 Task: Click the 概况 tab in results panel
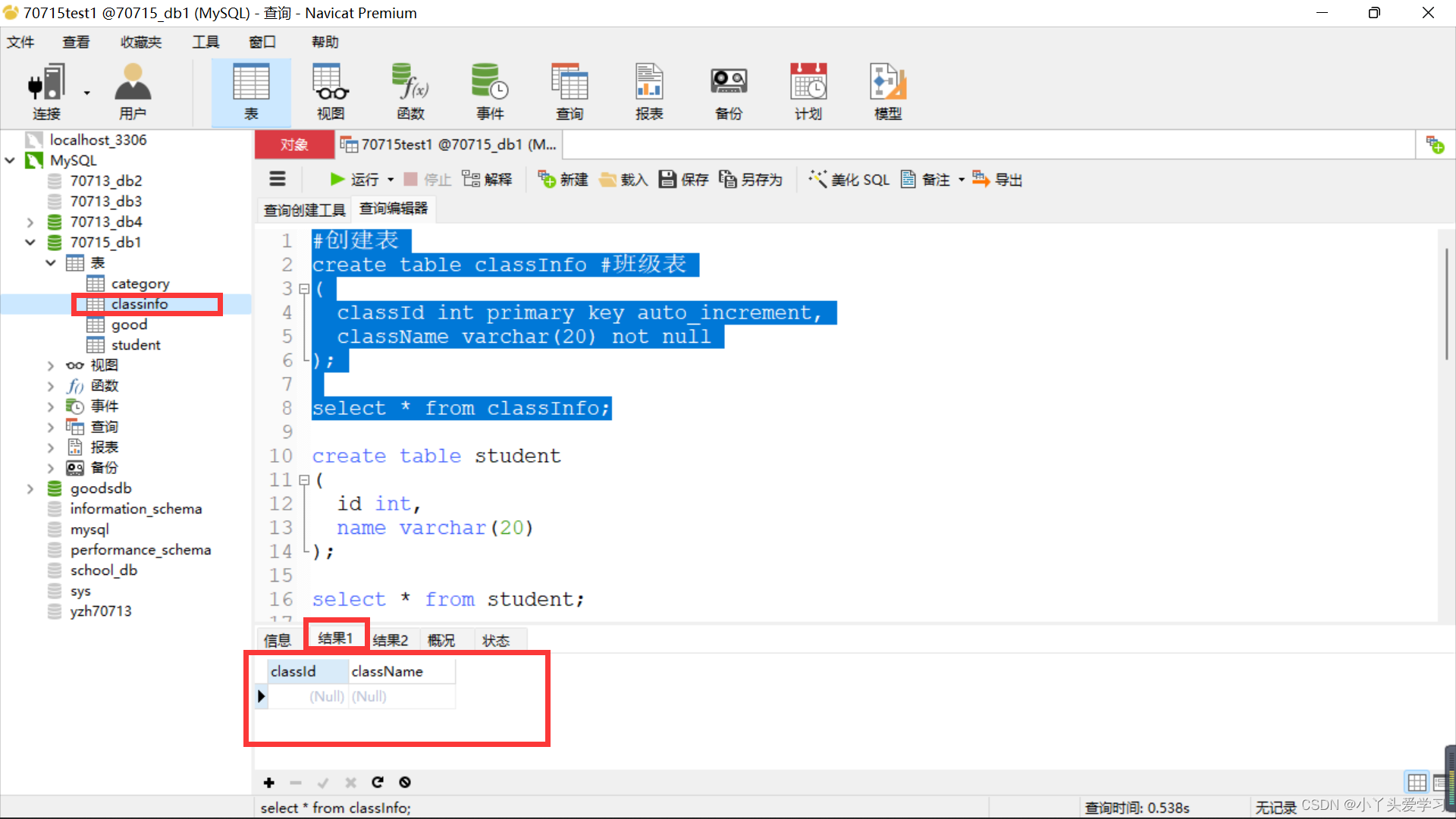pyautogui.click(x=440, y=640)
